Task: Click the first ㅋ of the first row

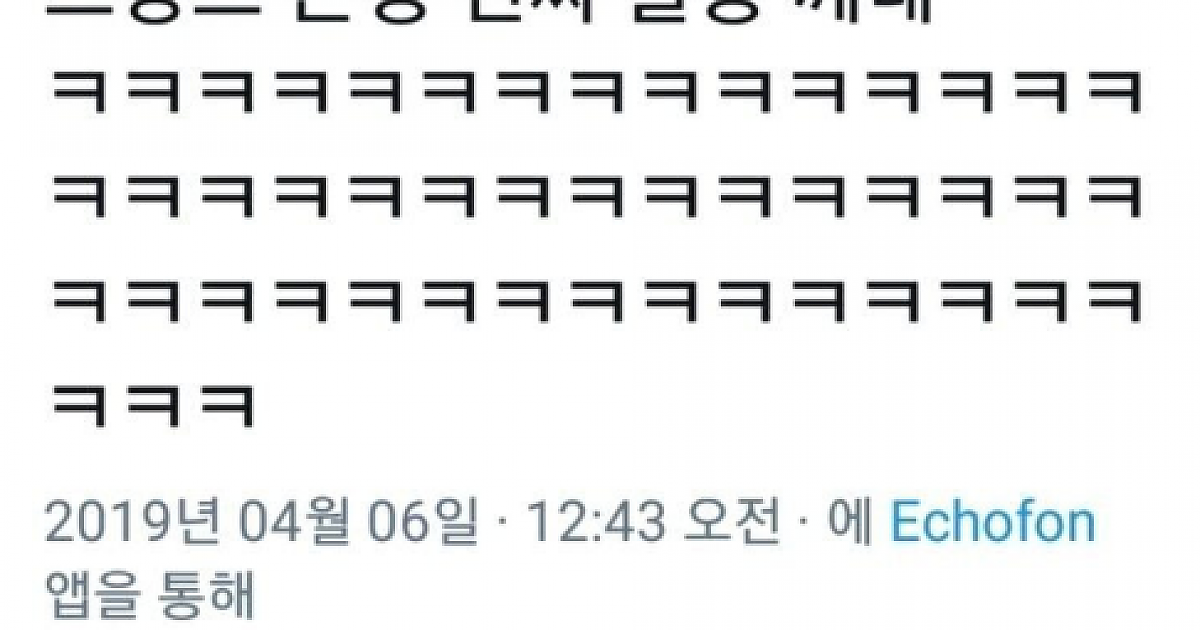Action: click(x=78, y=95)
